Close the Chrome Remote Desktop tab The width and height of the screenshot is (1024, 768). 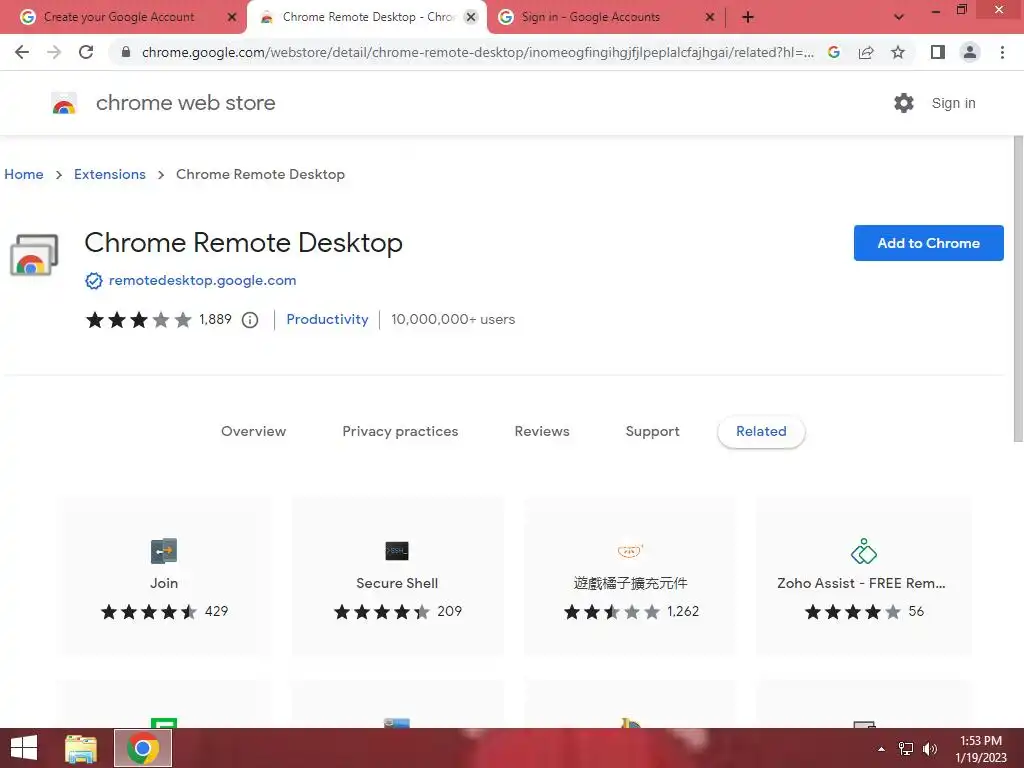coord(470,17)
